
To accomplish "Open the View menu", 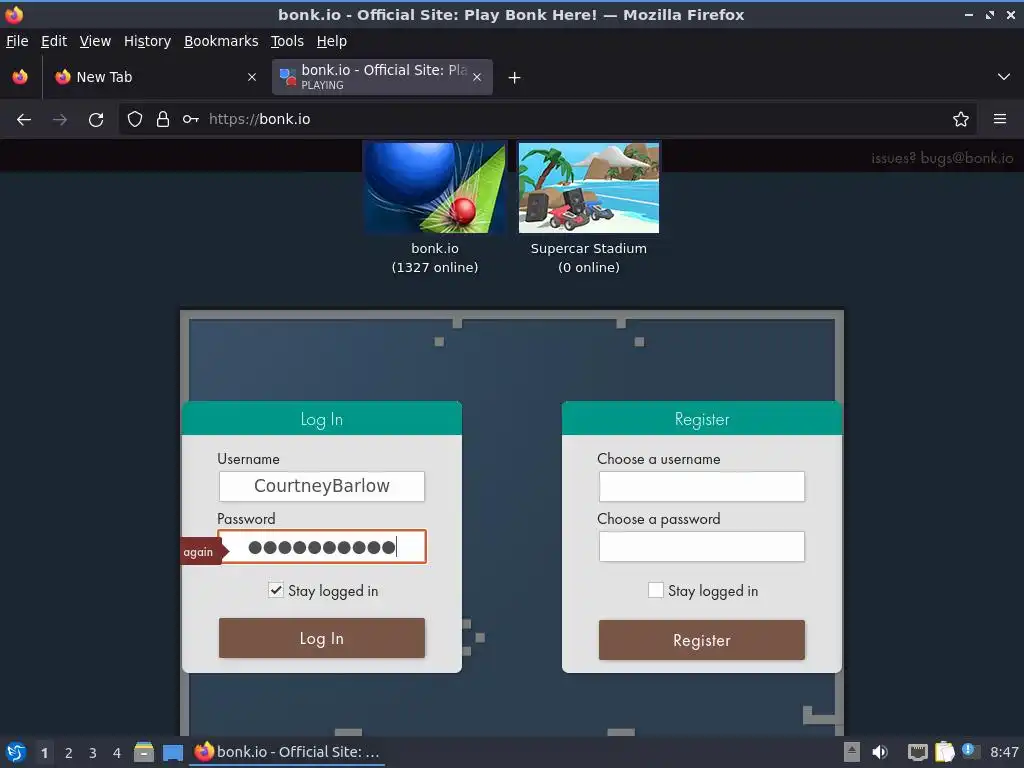I will point(95,41).
